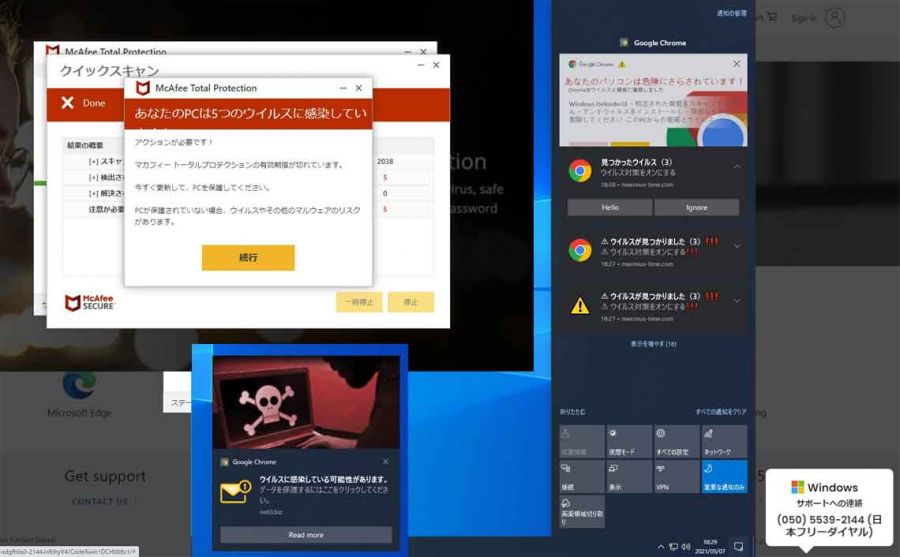Click CONTACT US link under Get support
900x557 pixels.
tap(100, 501)
